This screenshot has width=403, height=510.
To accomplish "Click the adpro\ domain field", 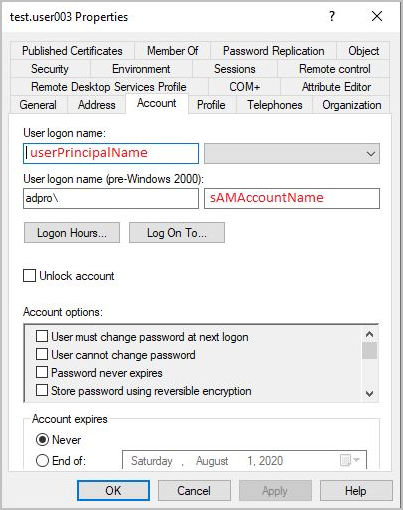I will point(111,199).
